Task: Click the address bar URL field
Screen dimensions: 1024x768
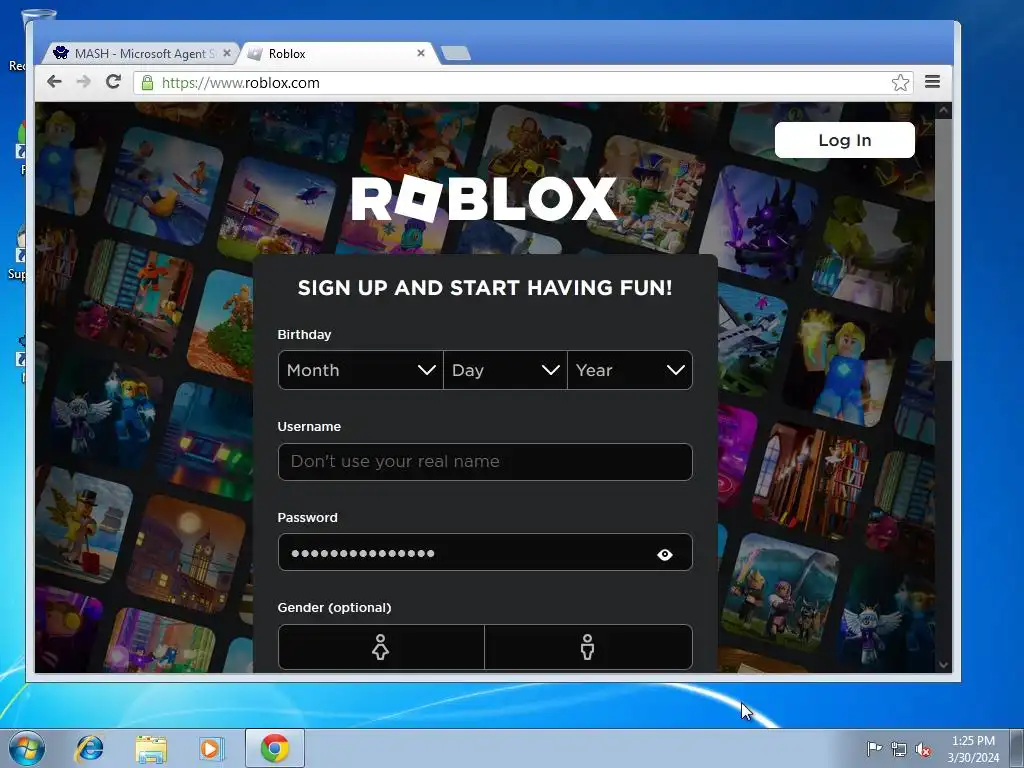Action: click(522, 83)
